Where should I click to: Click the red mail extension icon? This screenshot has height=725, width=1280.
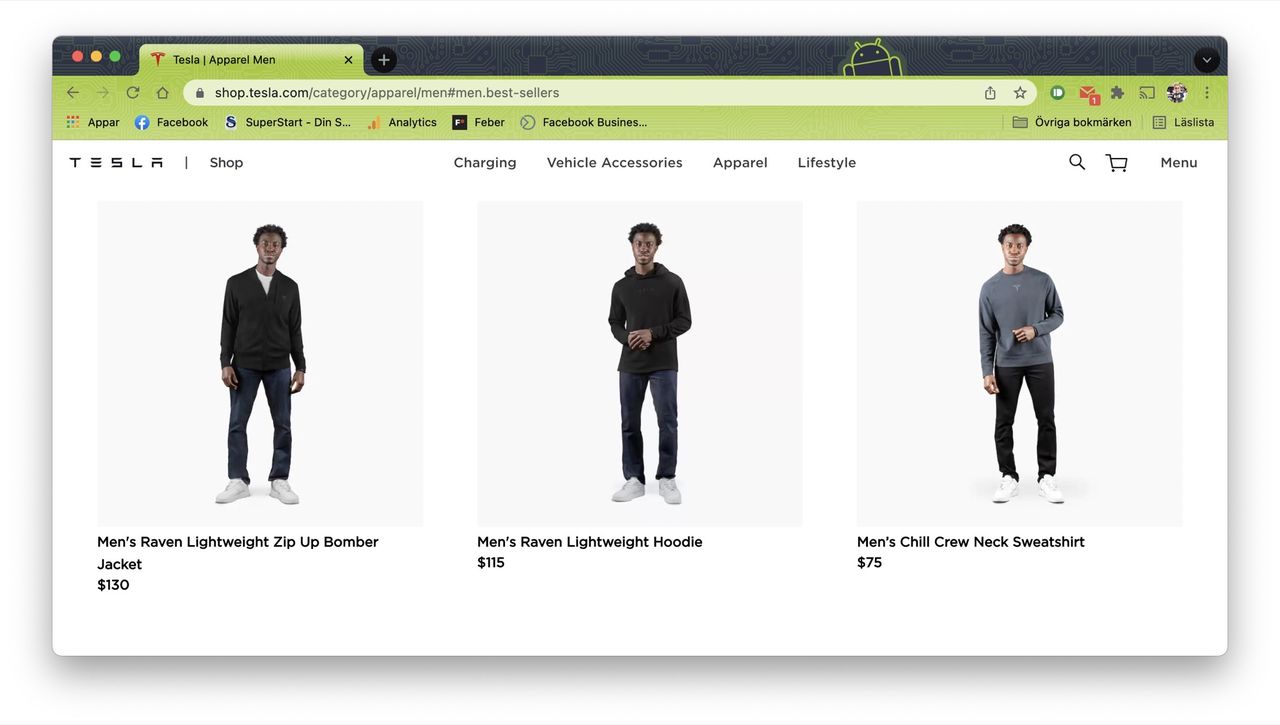[x=1088, y=93]
